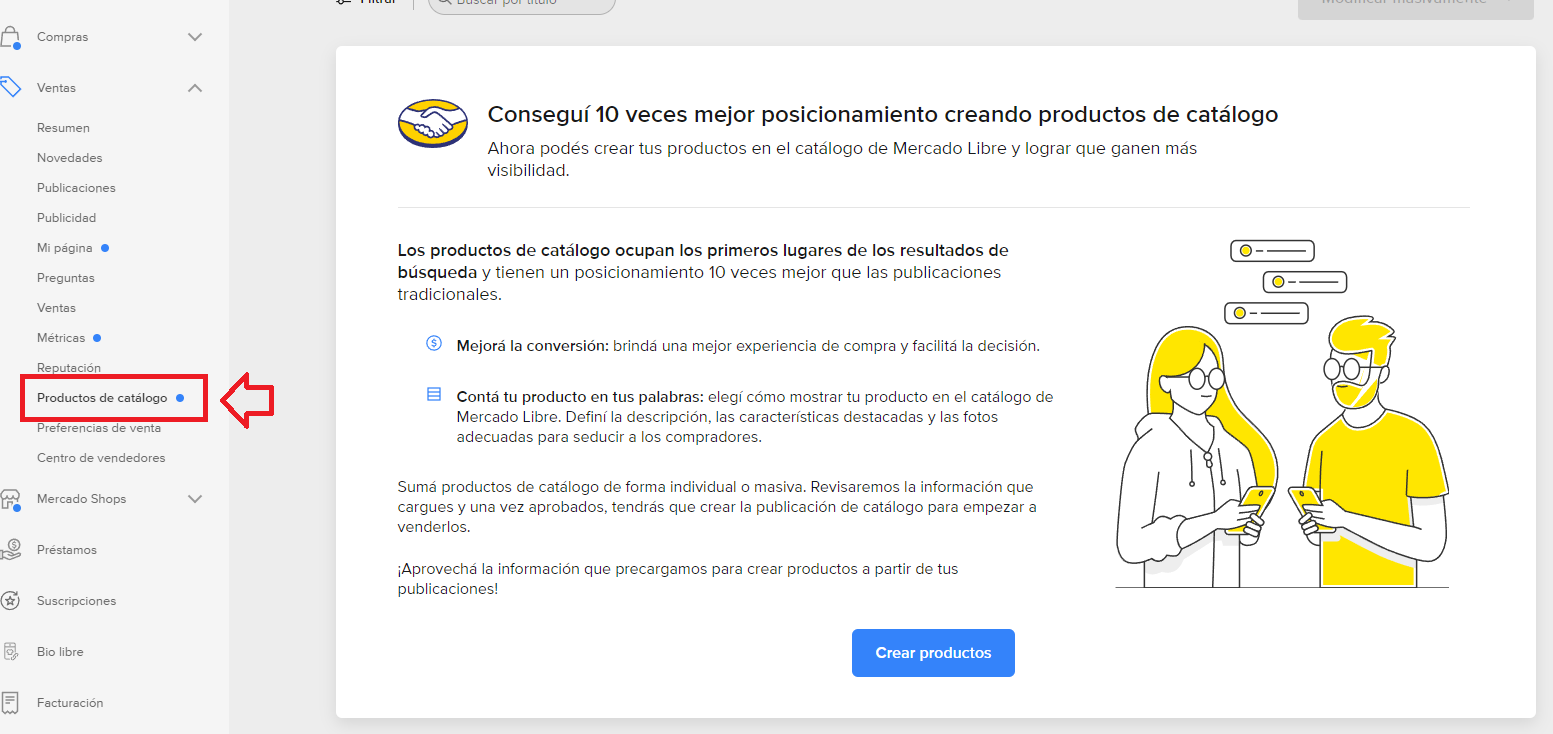Click the illustration of two people with phones
This screenshot has height=734, width=1553.
[x=1282, y=414]
